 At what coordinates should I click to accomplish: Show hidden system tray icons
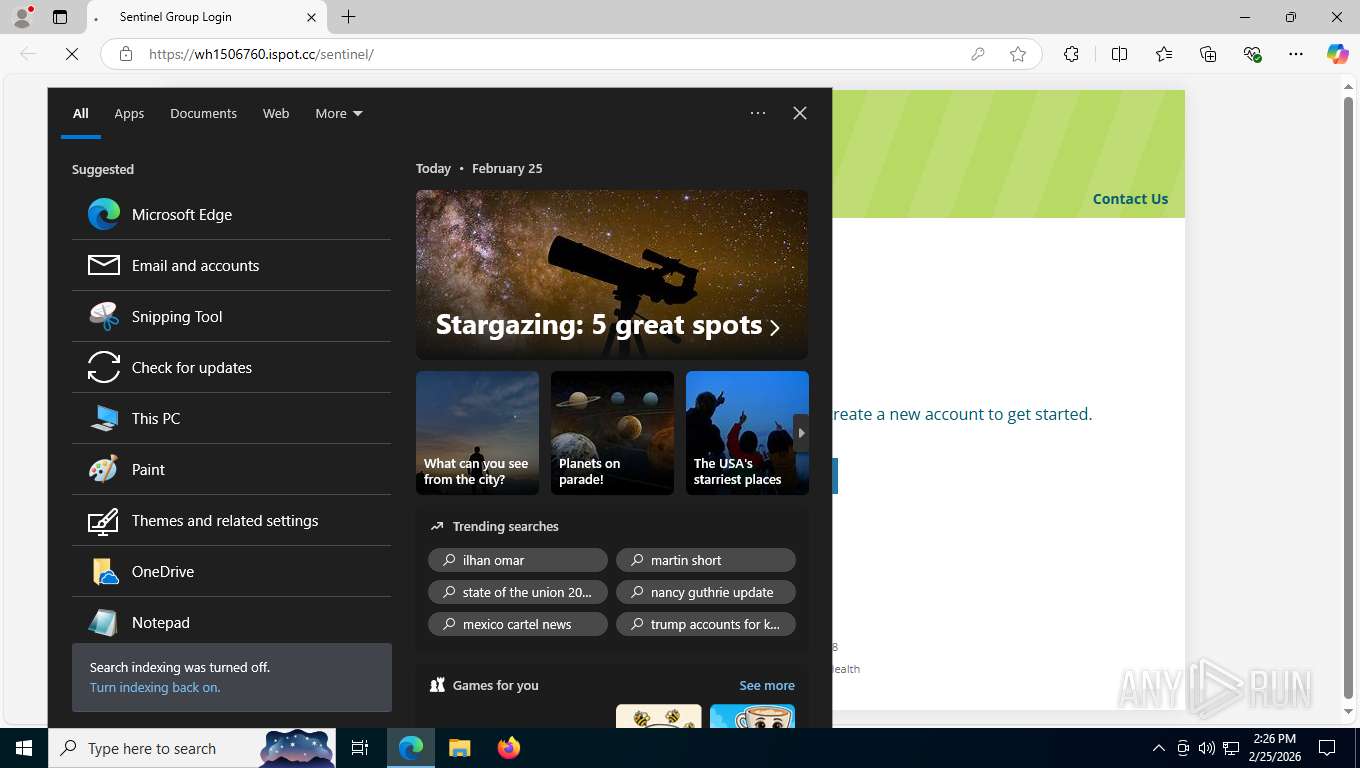point(1158,748)
